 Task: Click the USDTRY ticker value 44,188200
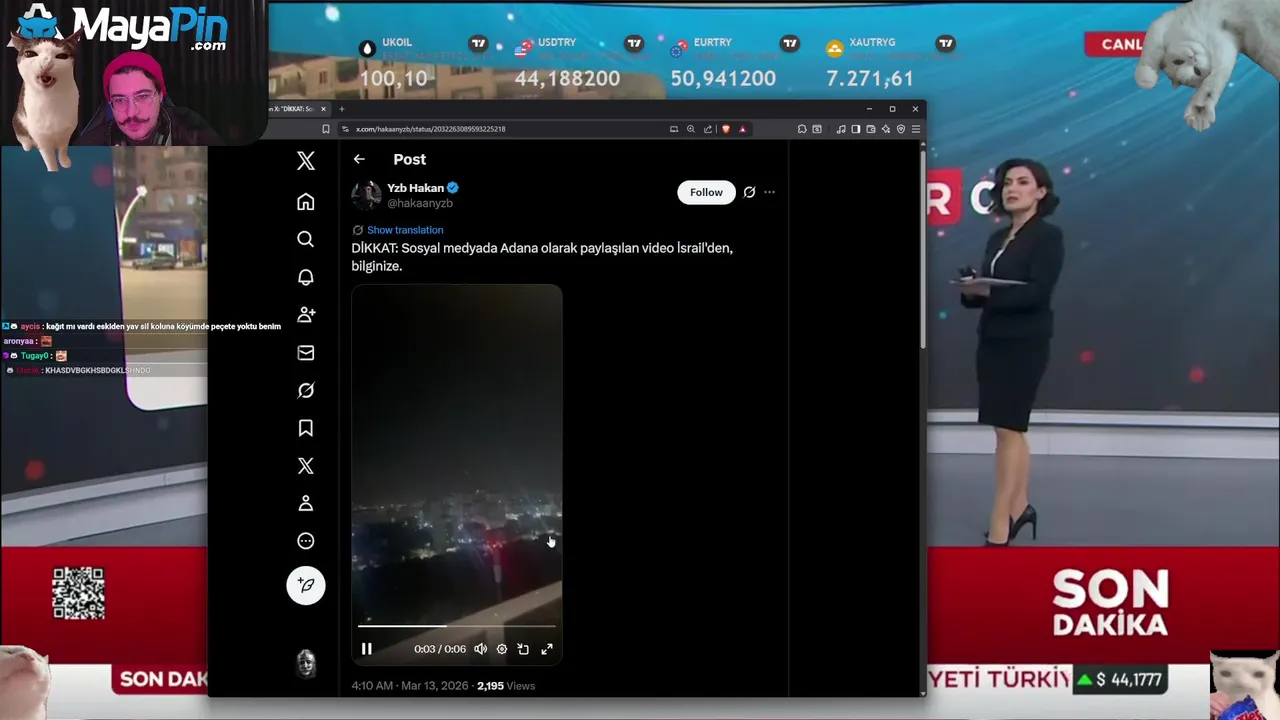point(567,78)
